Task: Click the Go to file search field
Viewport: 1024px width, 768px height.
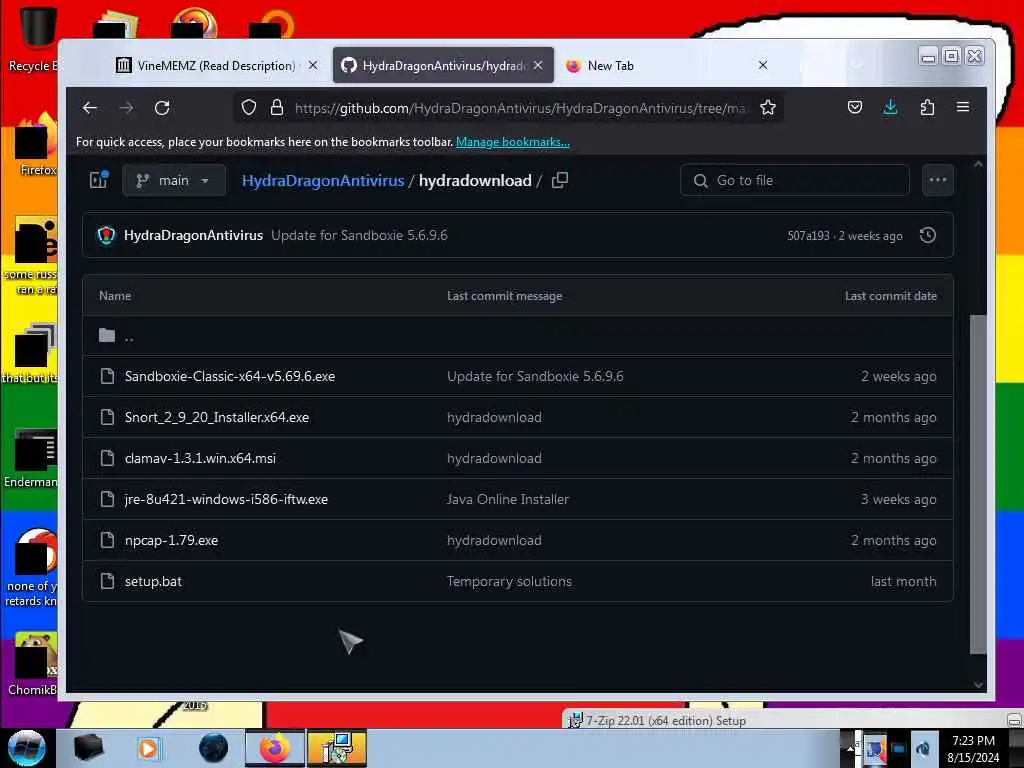Action: (795, 180)
